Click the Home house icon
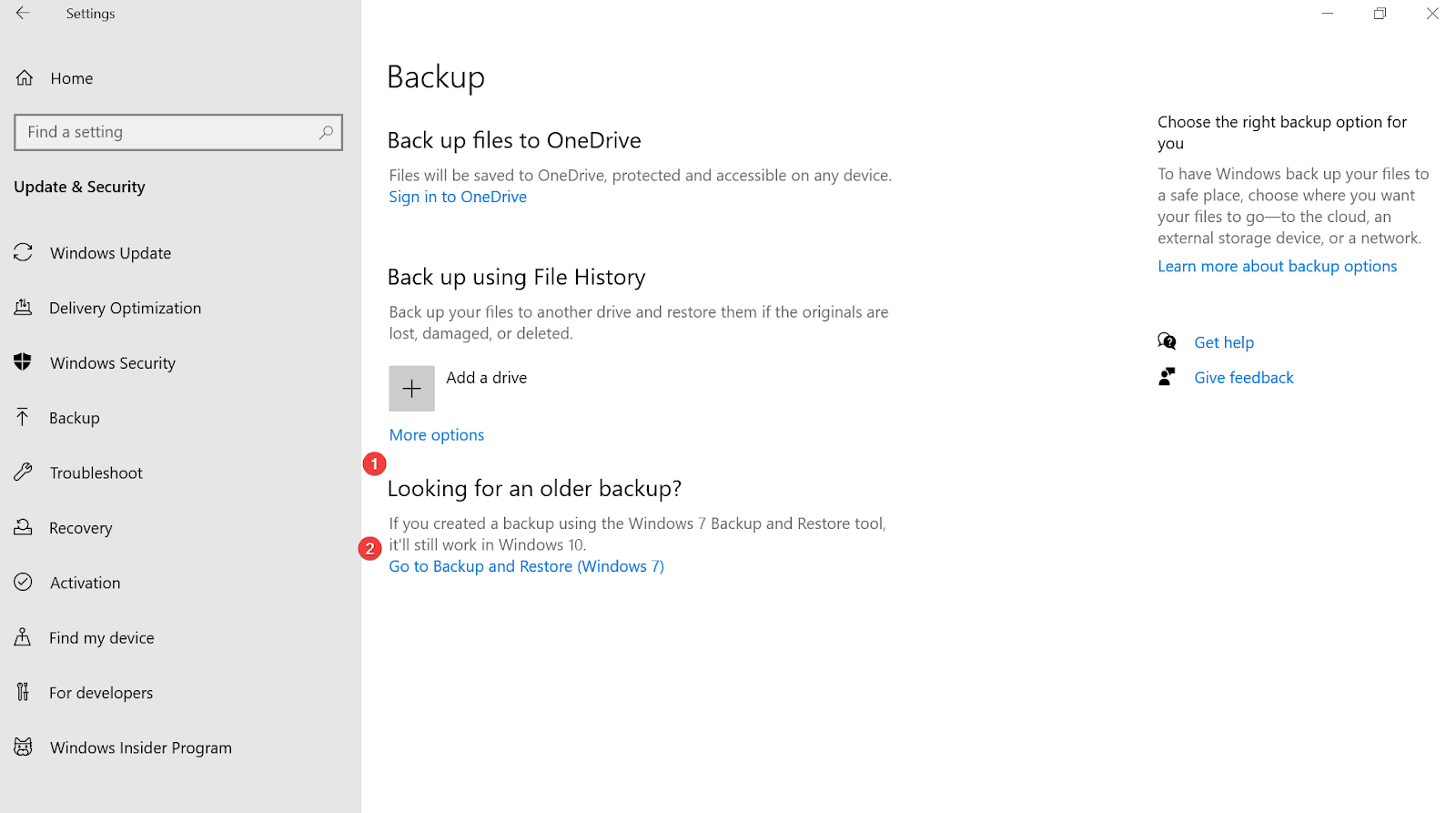This screenshot has width=1456, height=813. click(x=25, y=78)
